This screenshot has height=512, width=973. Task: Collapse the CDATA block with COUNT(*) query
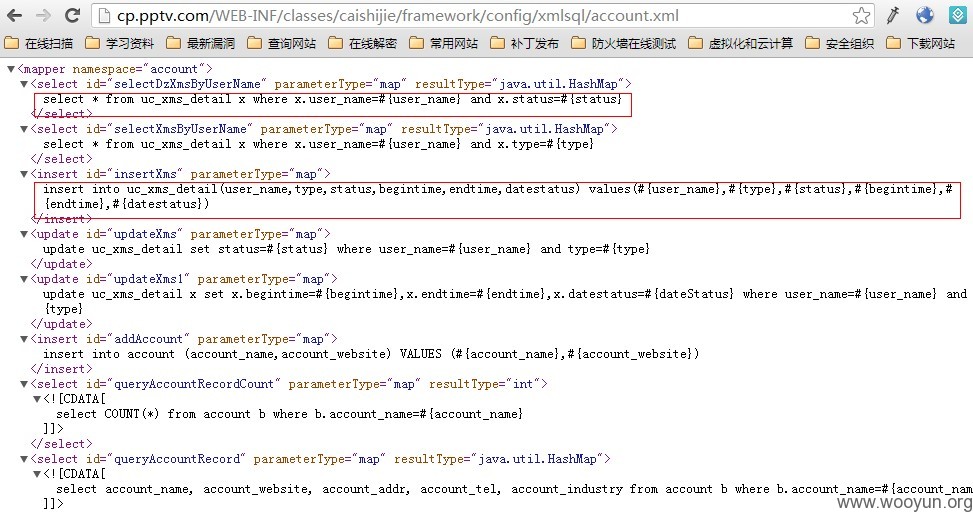[x=37, y=399]
